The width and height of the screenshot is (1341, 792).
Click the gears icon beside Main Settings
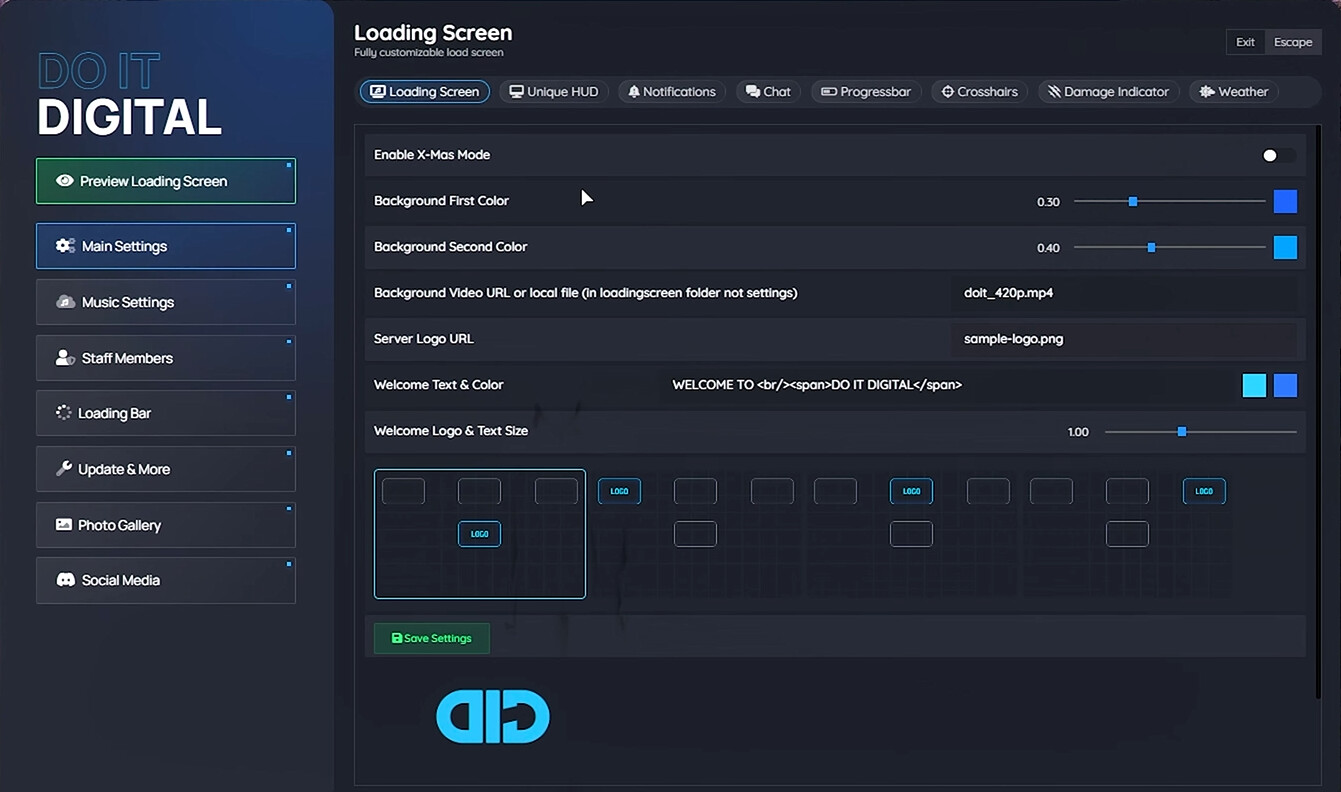point(65,246)
